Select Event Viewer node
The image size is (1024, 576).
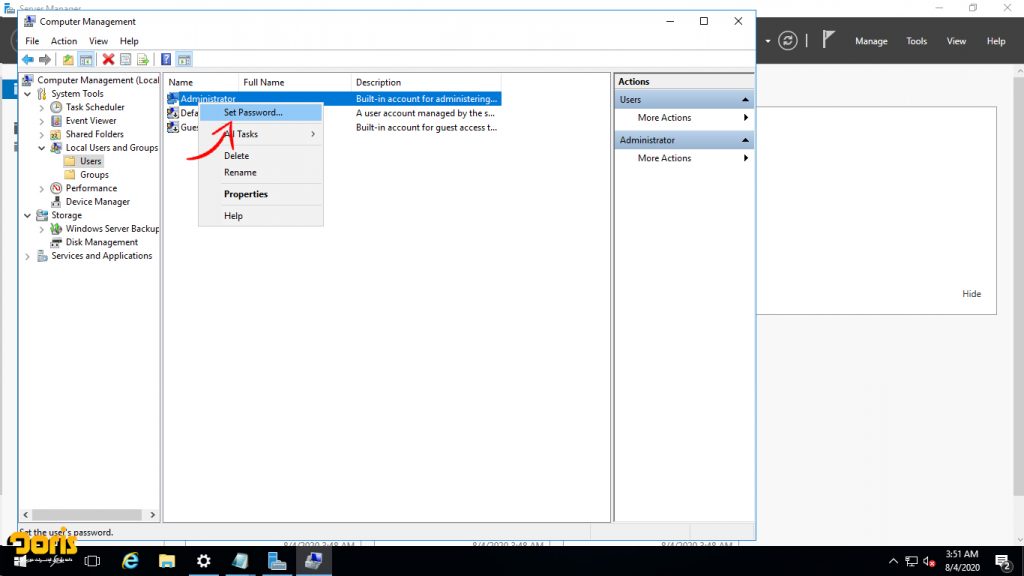(91, 121)
